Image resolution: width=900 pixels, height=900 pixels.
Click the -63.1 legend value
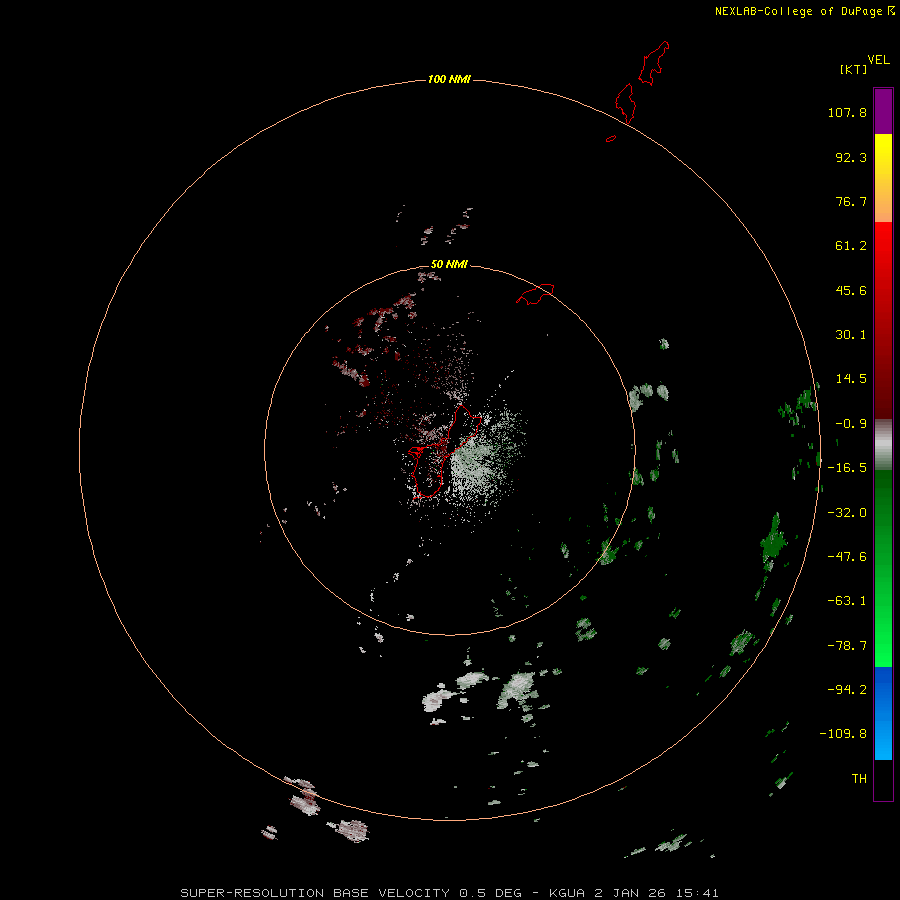pos(847,601)
